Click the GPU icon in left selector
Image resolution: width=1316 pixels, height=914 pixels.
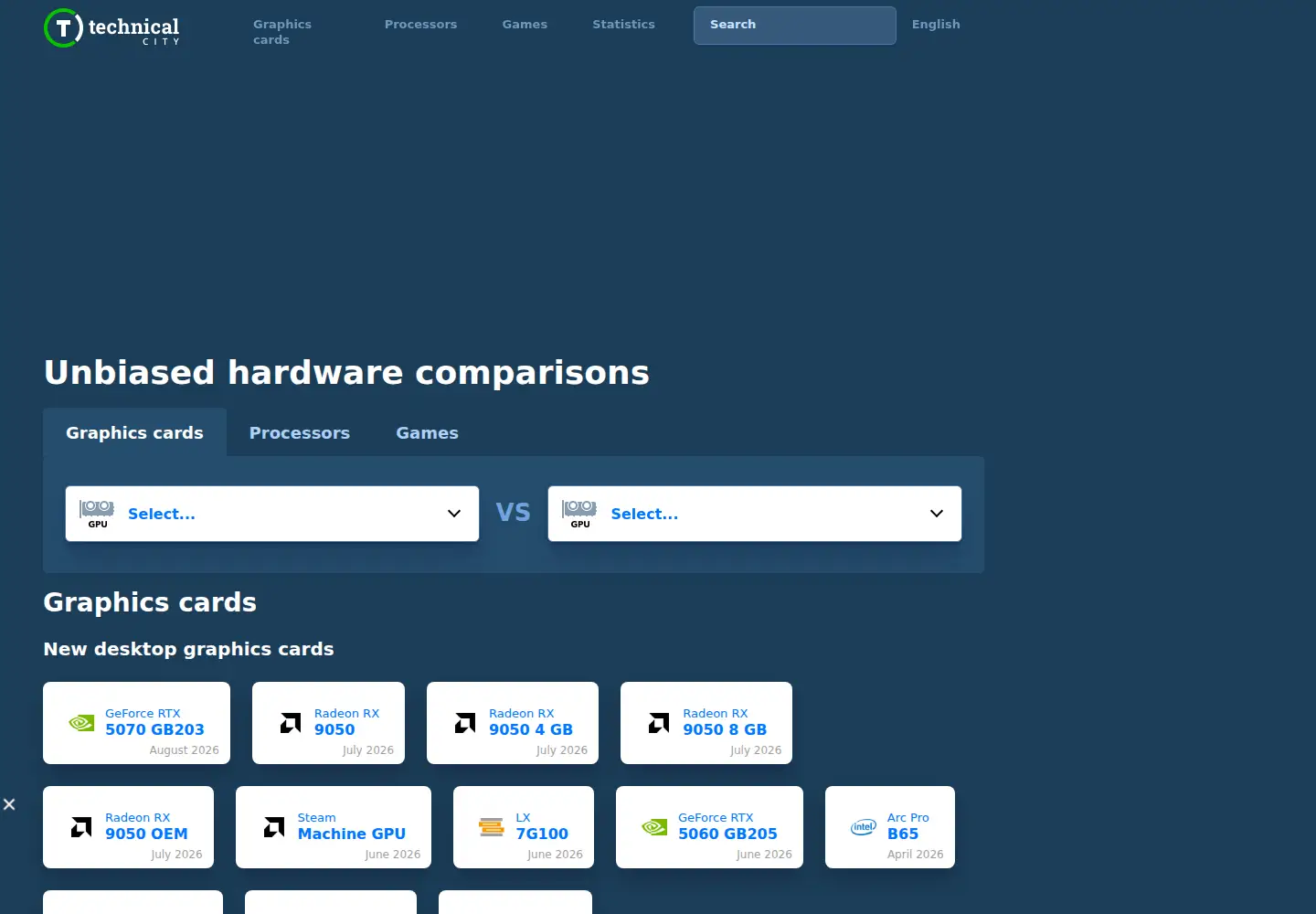[97, 514]
